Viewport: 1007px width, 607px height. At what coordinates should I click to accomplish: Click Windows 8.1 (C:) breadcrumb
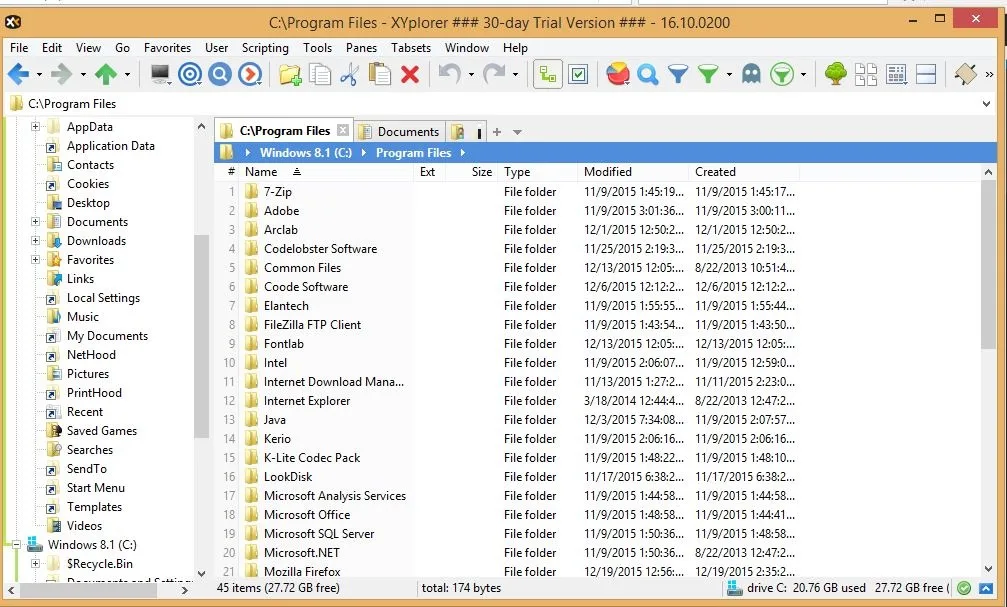tap(306, 153)
